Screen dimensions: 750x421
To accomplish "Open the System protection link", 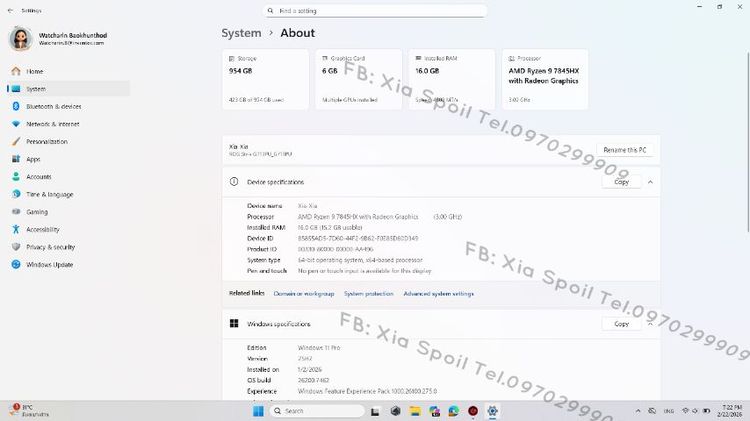I will [x=369, y=294].
